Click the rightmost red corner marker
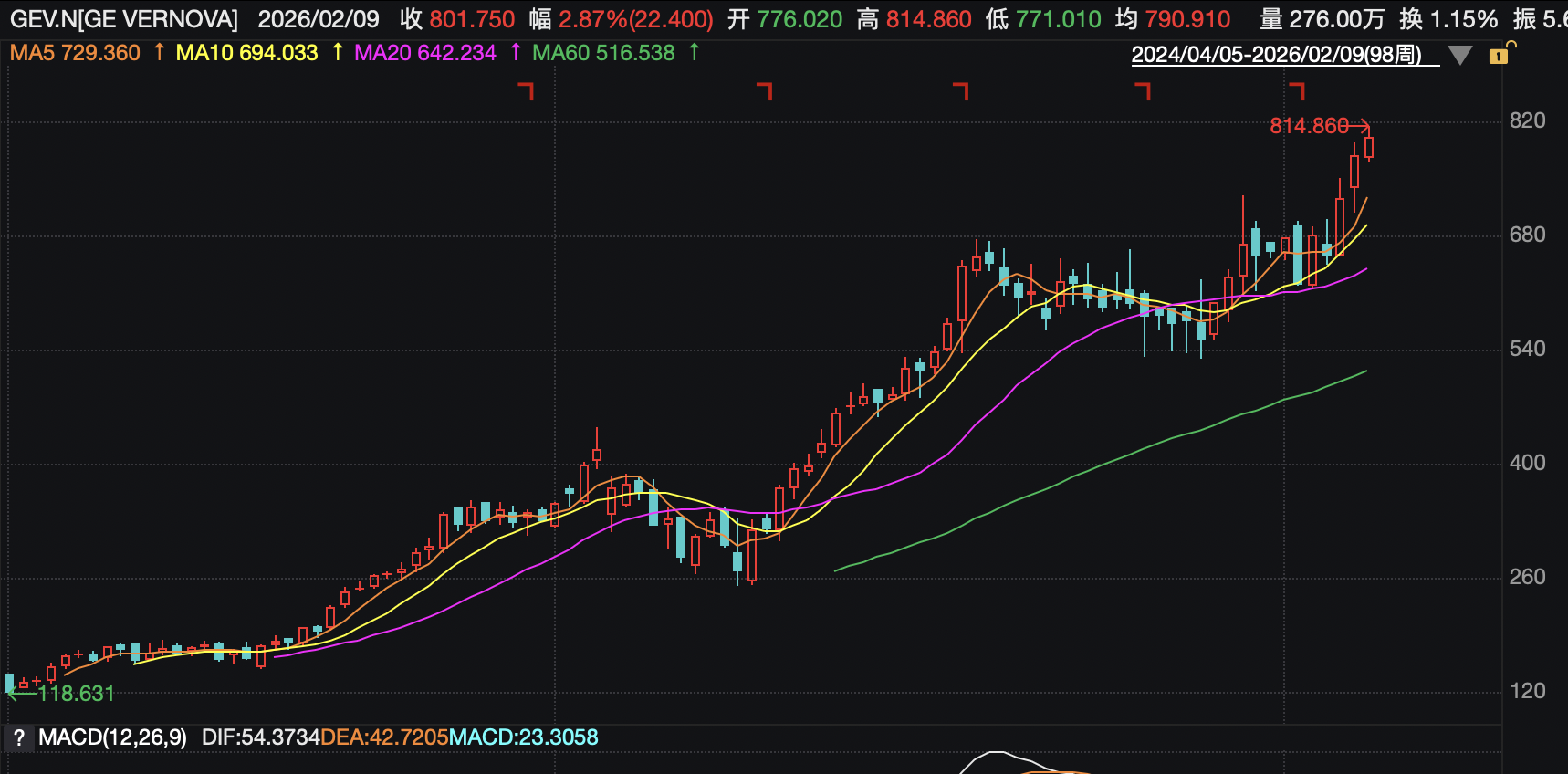The image size is (1568, 774). point(1297,90)
